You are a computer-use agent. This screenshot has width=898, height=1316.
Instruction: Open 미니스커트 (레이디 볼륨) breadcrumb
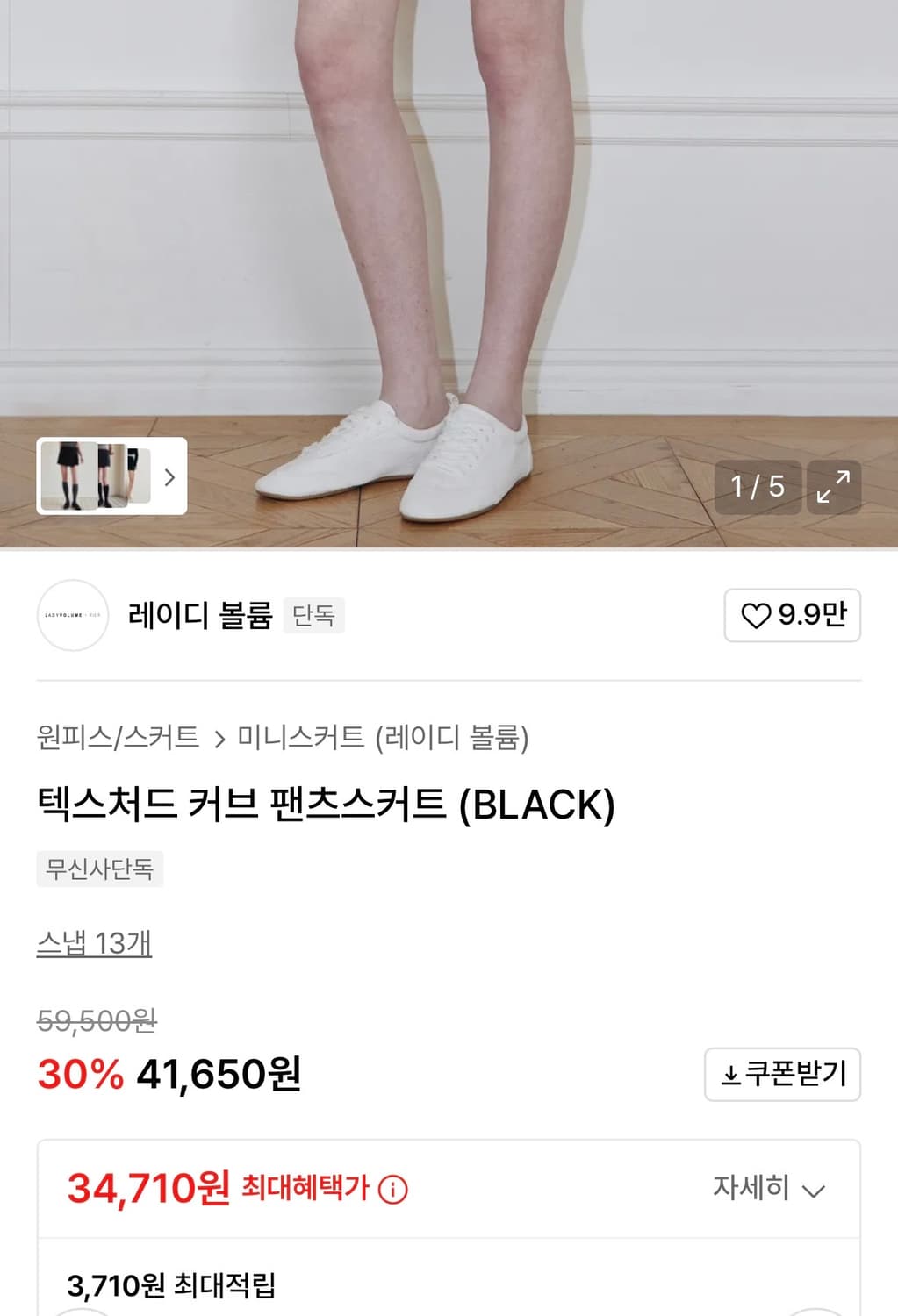[x=383, y=737]
